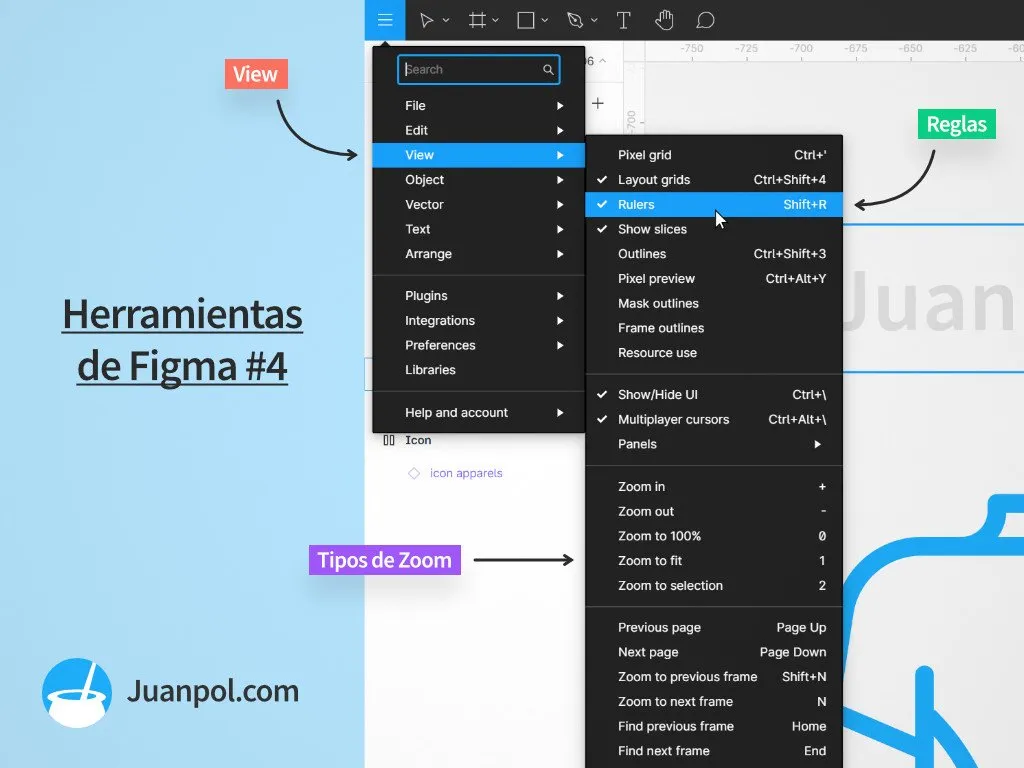Select the Move tool arrow
The image size is (1024, 768).
pyautogui.click(x=426, y=20)
